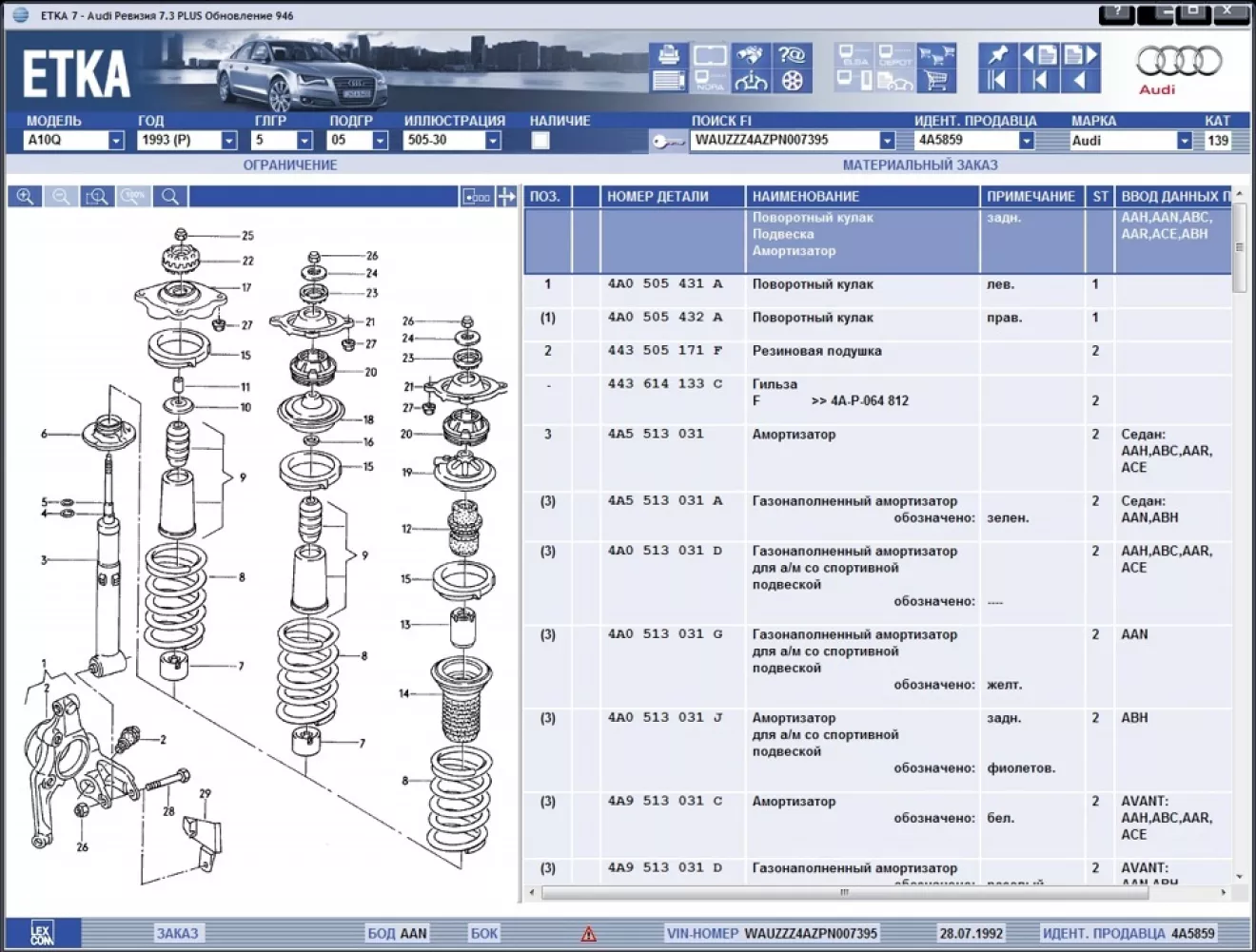The height and width of the screenshot is (952, 1256).
Task: Click the NORA icon in the toolbar
Action: click(x=710, y=81)
